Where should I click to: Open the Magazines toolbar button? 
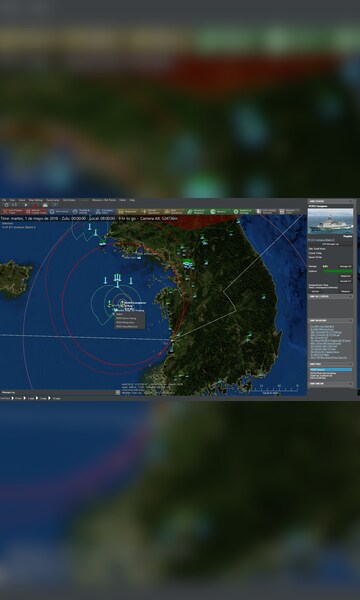pos(128,211)
